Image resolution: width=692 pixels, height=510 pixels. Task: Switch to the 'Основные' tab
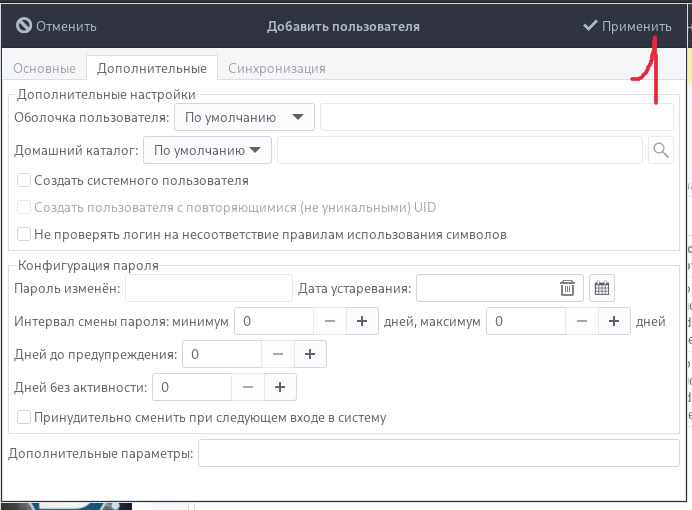point(44,68)
